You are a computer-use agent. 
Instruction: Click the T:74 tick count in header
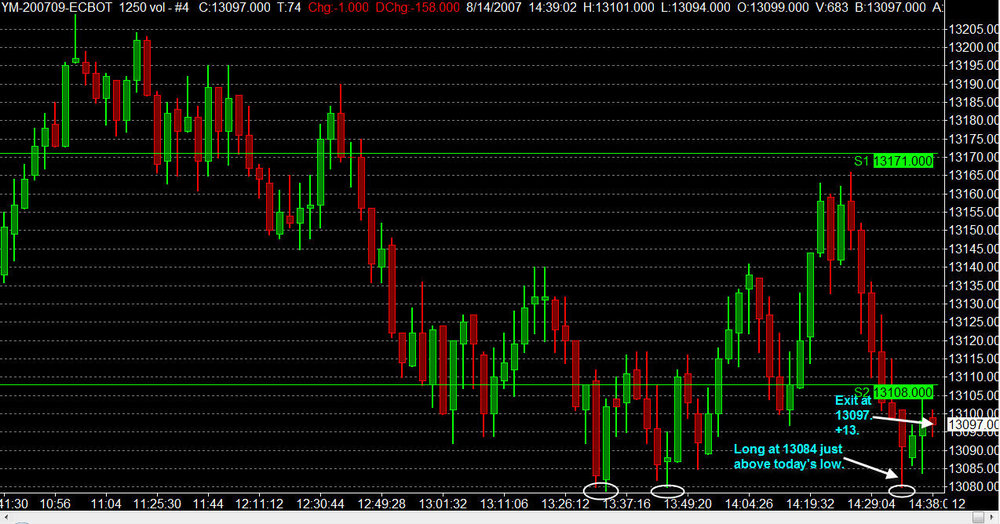point(290,8)
